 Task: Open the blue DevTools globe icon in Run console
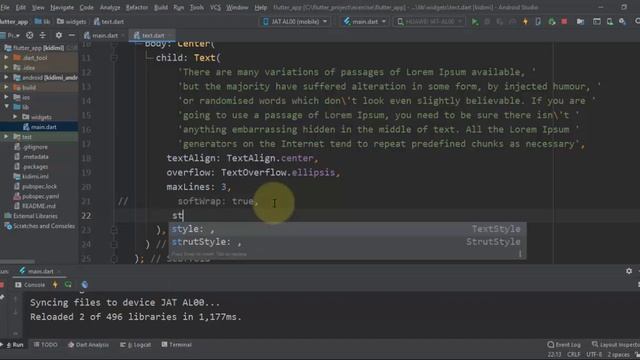click(84, 284)
